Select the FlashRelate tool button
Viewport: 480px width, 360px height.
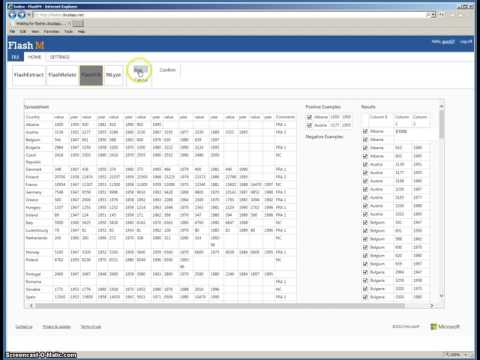coord(62,75)
